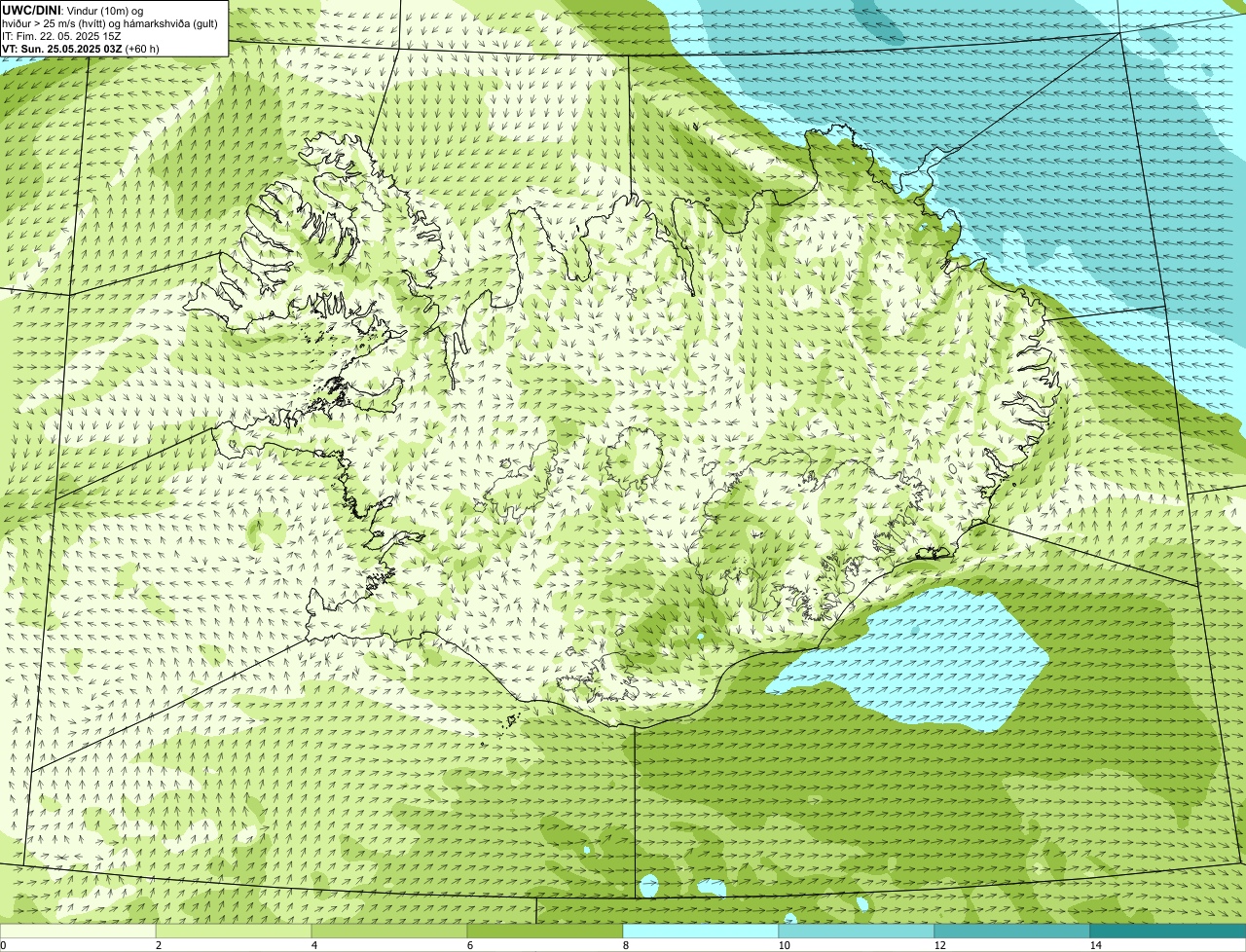Click the "UWC/DINI: Vindur (10m) og" title line
Viewport: 1246px width, 952px height.
73,10
